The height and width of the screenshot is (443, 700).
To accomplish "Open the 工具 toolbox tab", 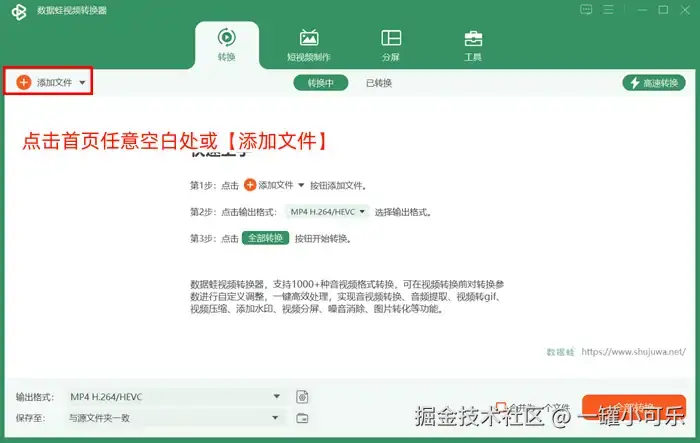I will coord(473,45).
